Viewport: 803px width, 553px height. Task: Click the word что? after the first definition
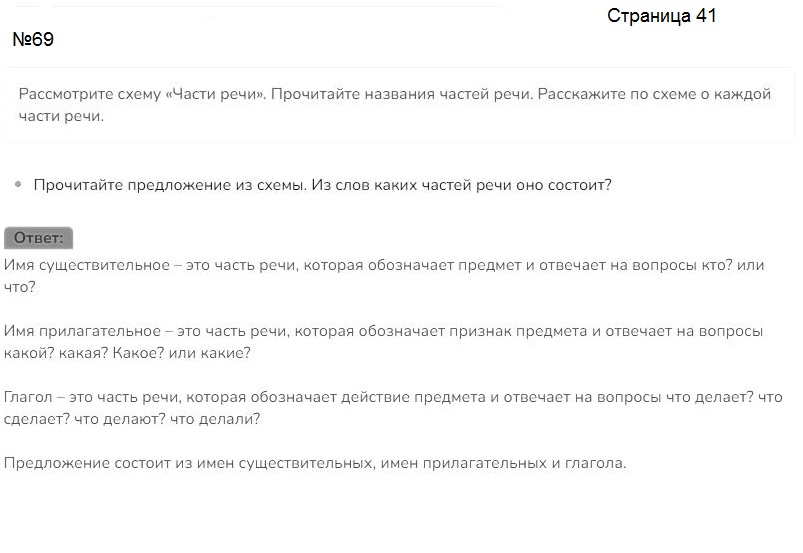point(20,287)
